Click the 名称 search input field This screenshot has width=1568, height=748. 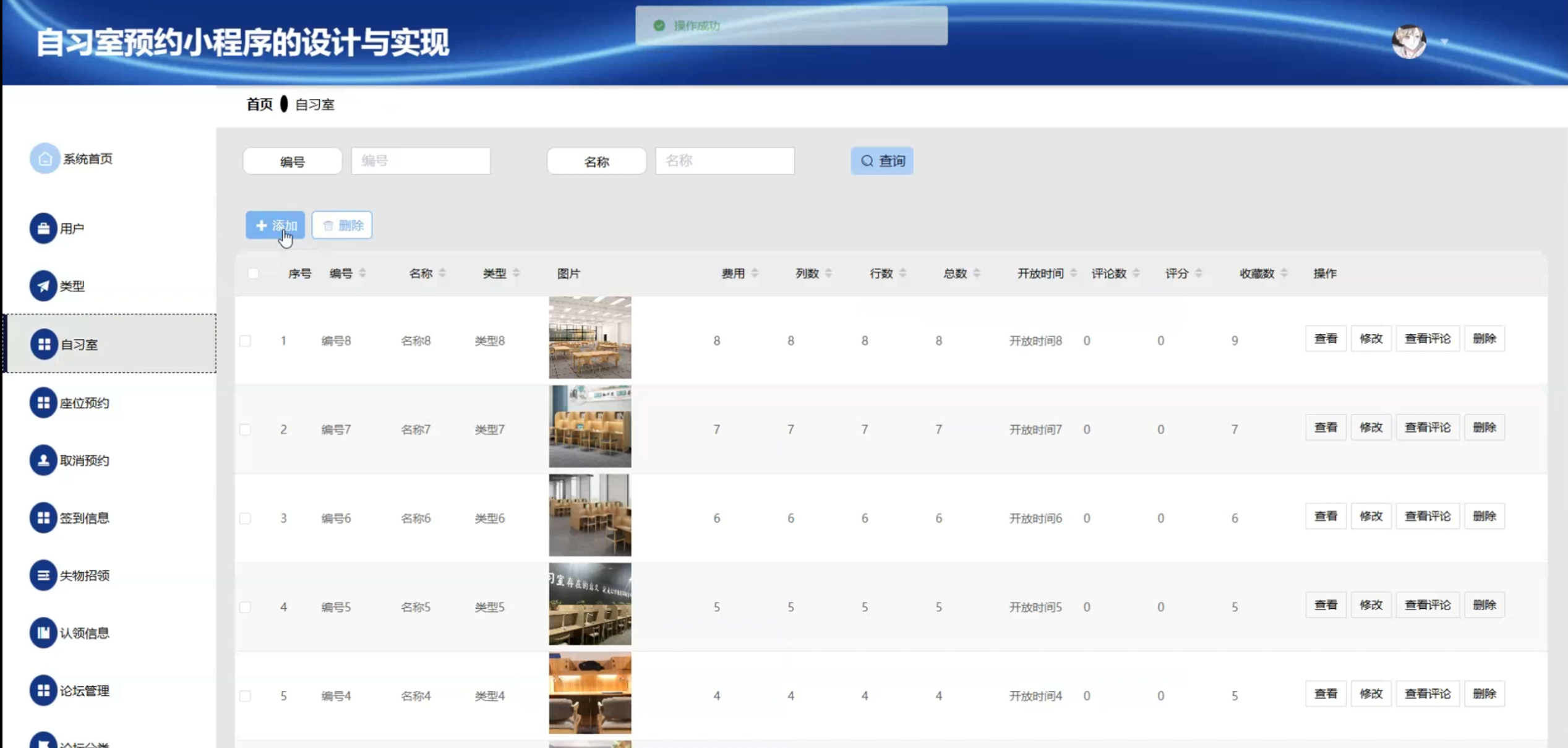pos(724,161)
